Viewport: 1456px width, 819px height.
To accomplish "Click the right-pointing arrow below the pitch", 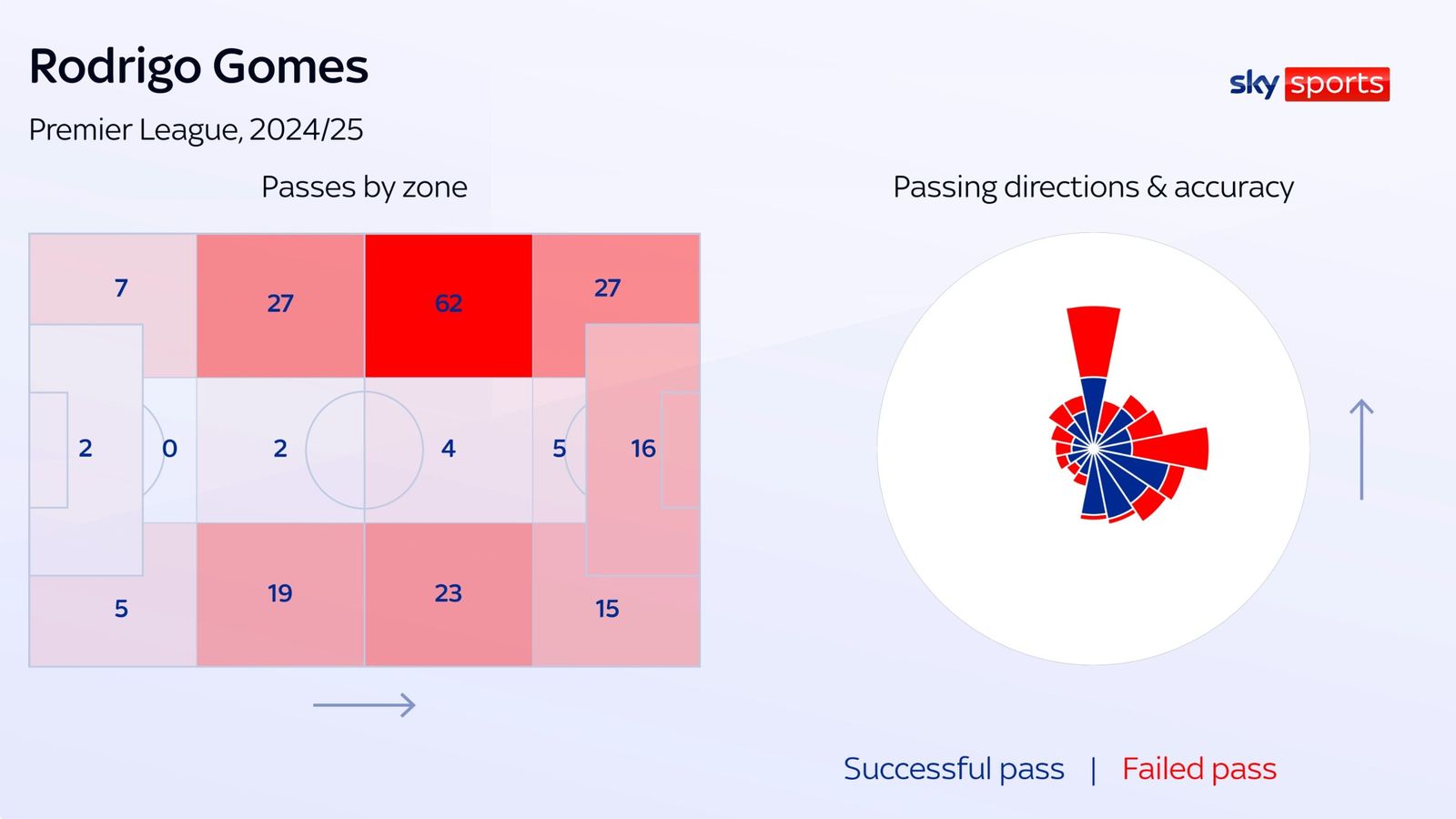I will 364,704.
